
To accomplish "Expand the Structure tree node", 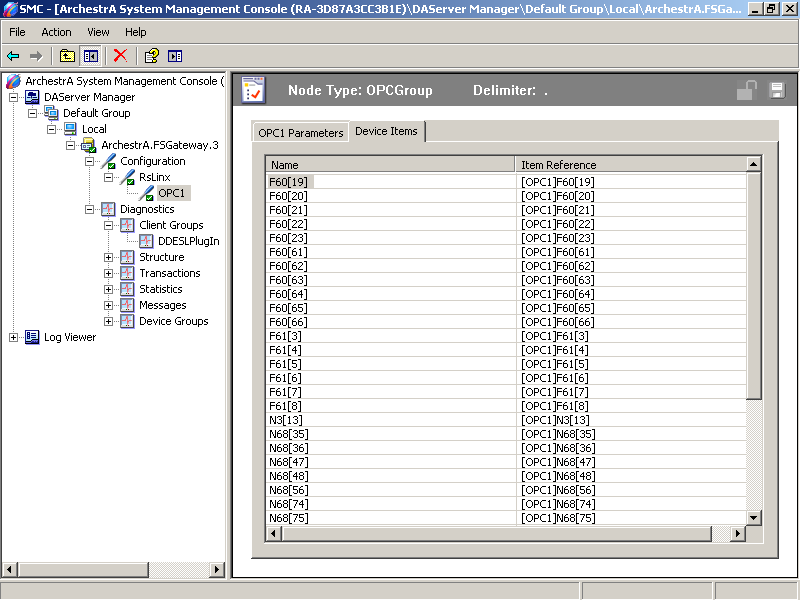I will 109,257.
